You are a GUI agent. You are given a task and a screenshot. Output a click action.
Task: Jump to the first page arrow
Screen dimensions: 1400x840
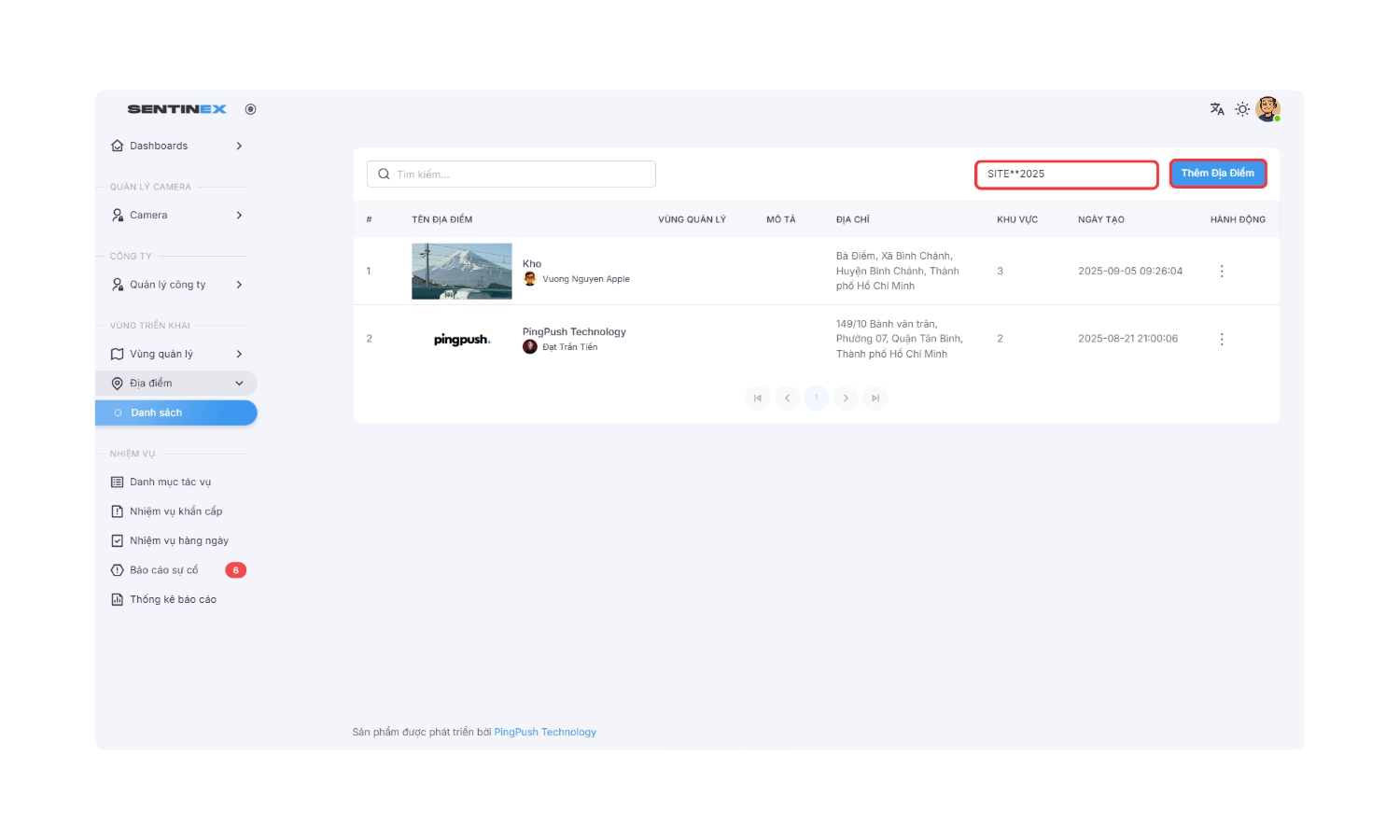tap(758, 399)
